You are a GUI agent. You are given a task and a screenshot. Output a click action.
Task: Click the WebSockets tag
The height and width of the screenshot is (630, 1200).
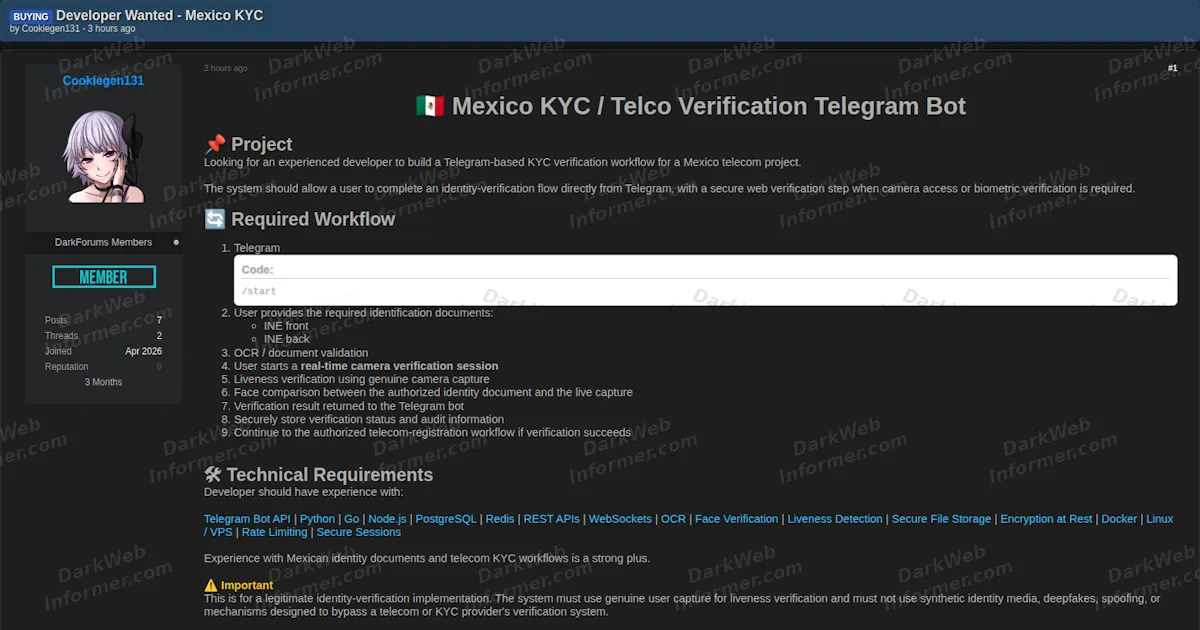click(x=620, y=519)
